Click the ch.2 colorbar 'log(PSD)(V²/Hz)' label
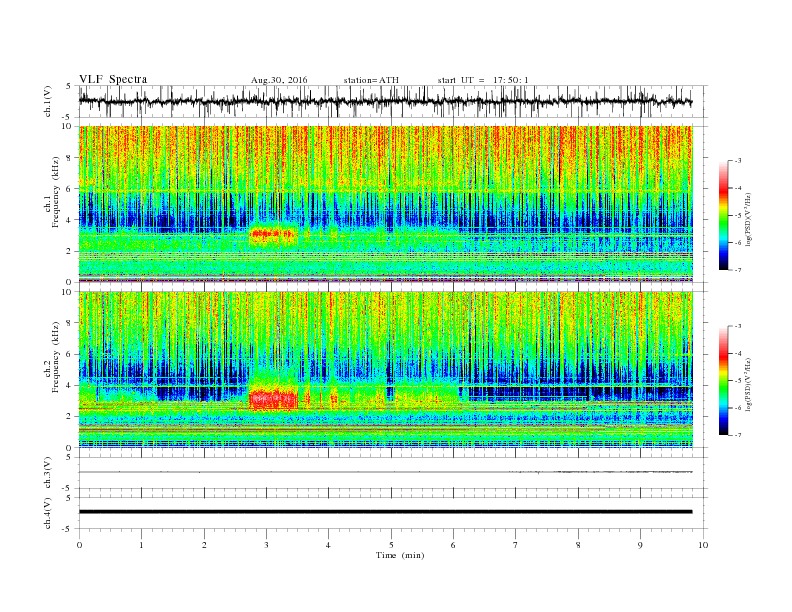Screen dimensions: 792x612 point(750,383)
